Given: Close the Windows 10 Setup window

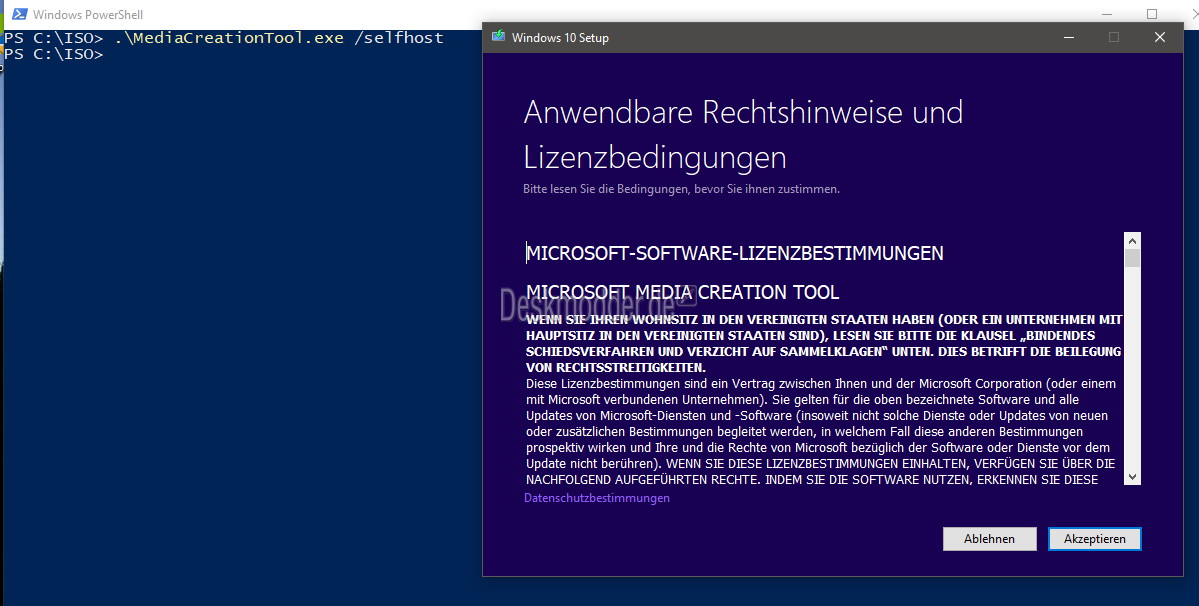Looking at the screenshot, I should coord(1160,37).
